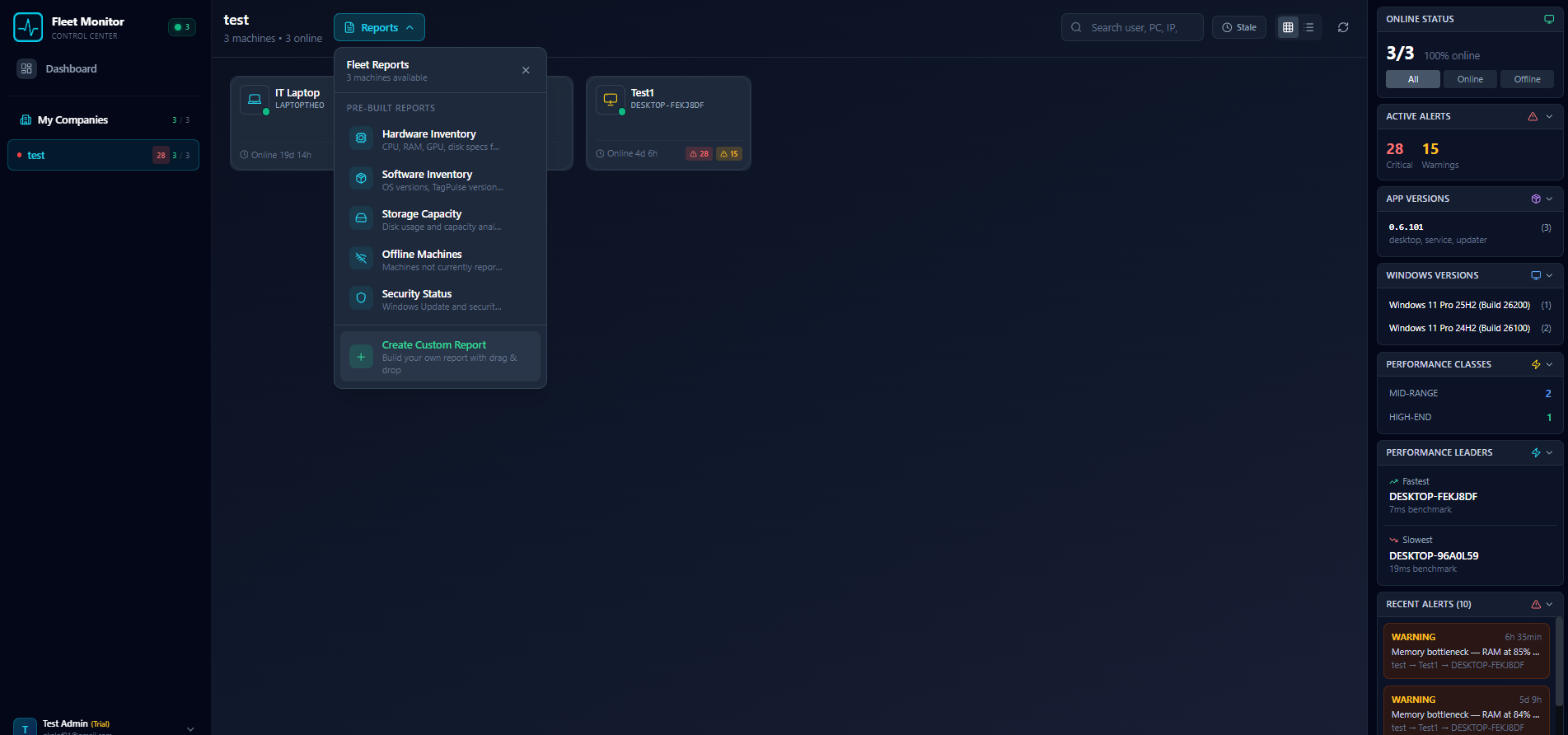Click the Test1 warnings badge 15
The image size is (1568, 735).
click(x=729, y=154)
